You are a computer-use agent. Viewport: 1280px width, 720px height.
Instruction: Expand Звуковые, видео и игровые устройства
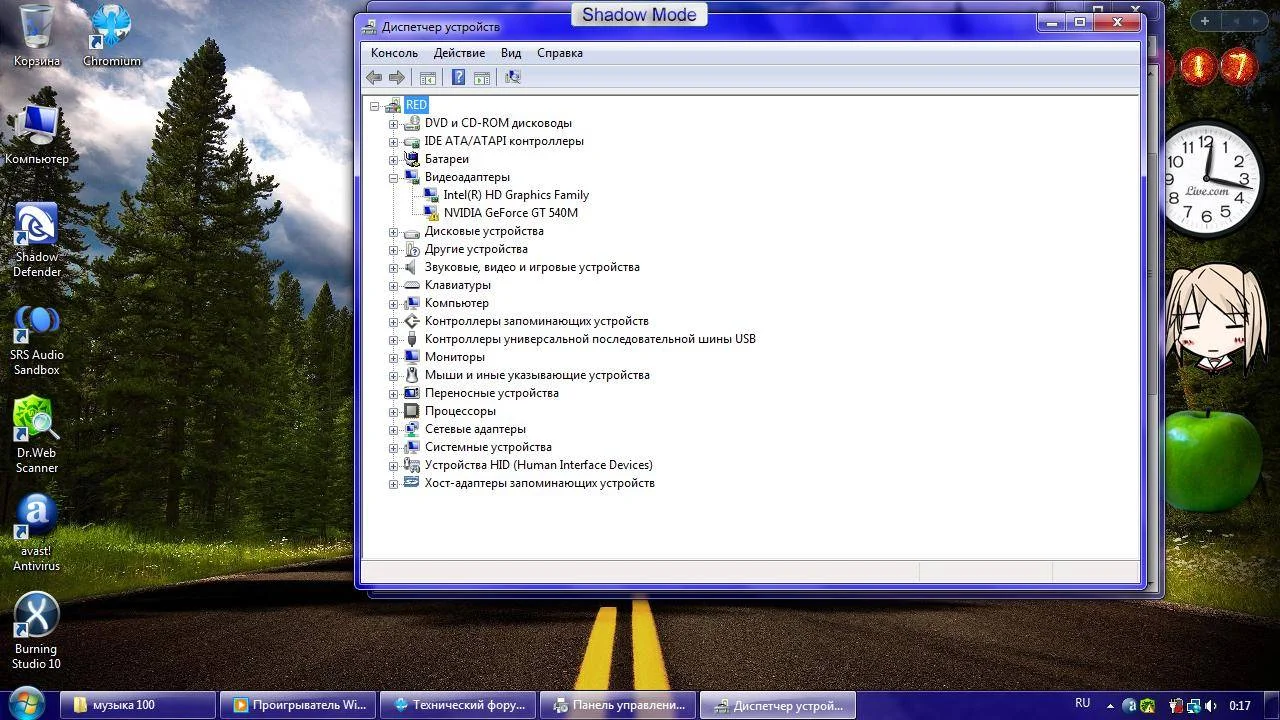pos(394,268)
